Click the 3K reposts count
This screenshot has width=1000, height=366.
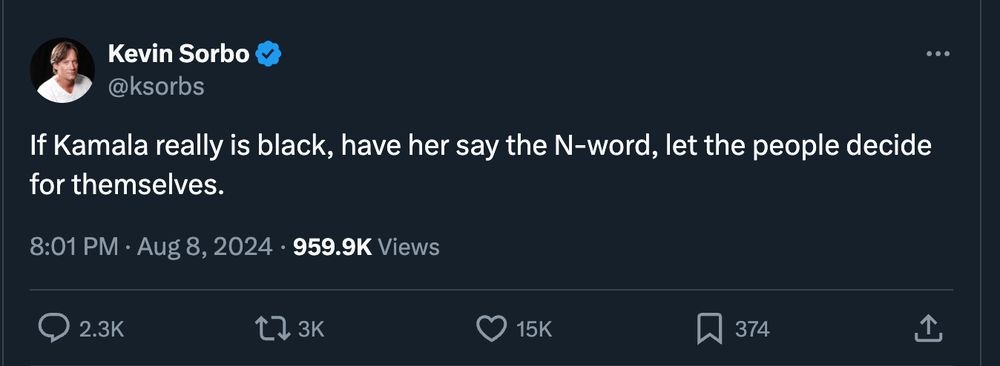pos(312,330)
